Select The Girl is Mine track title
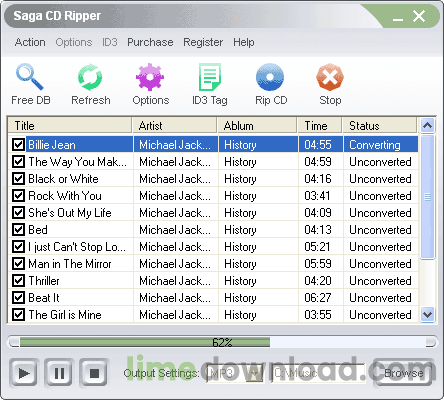 pos(65,315)
